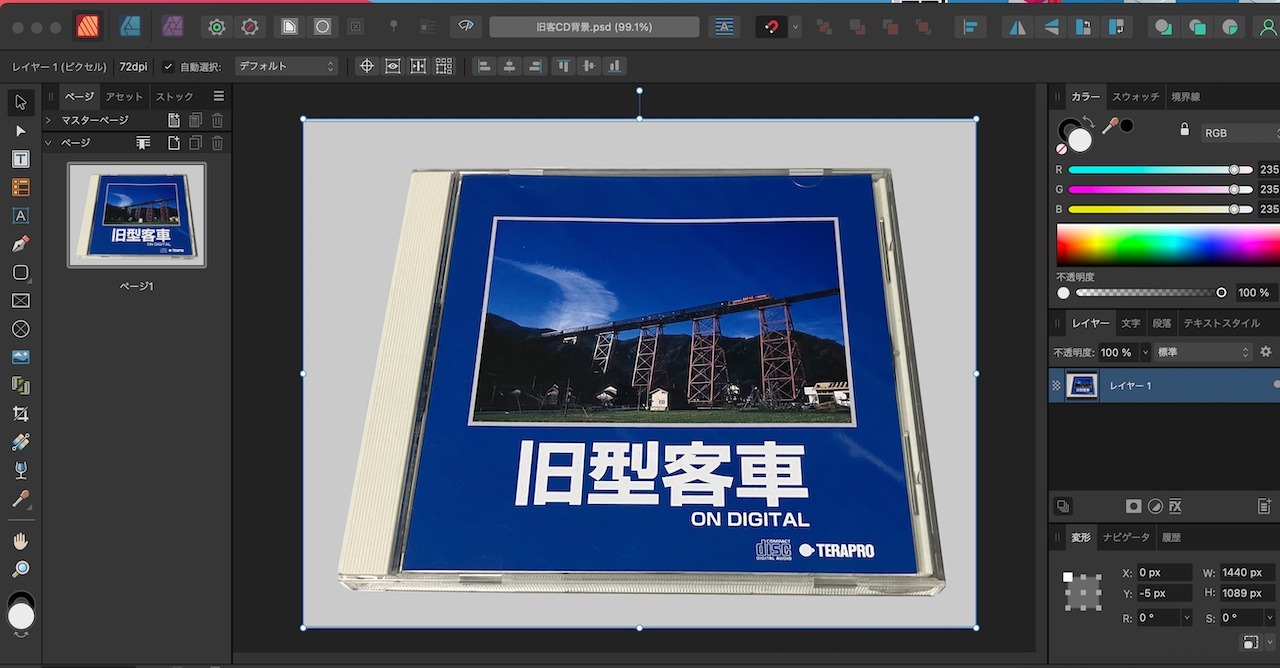Open the デフォルト auto-select dropdown
1280x668 pixels.
click(x=286, y=67)
